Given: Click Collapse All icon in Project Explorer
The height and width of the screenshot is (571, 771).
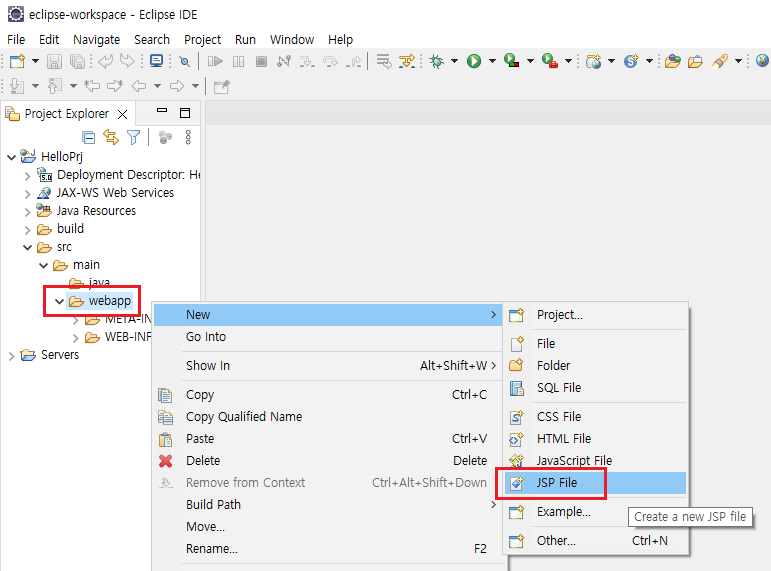Looking at the screenshot, I should click(x=88, y=137).
